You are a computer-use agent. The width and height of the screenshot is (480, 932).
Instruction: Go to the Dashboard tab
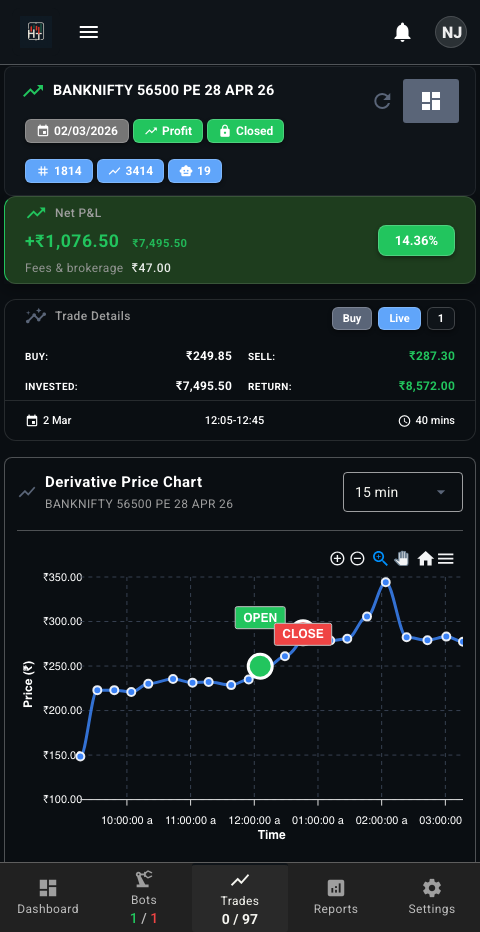coord(48,897)
